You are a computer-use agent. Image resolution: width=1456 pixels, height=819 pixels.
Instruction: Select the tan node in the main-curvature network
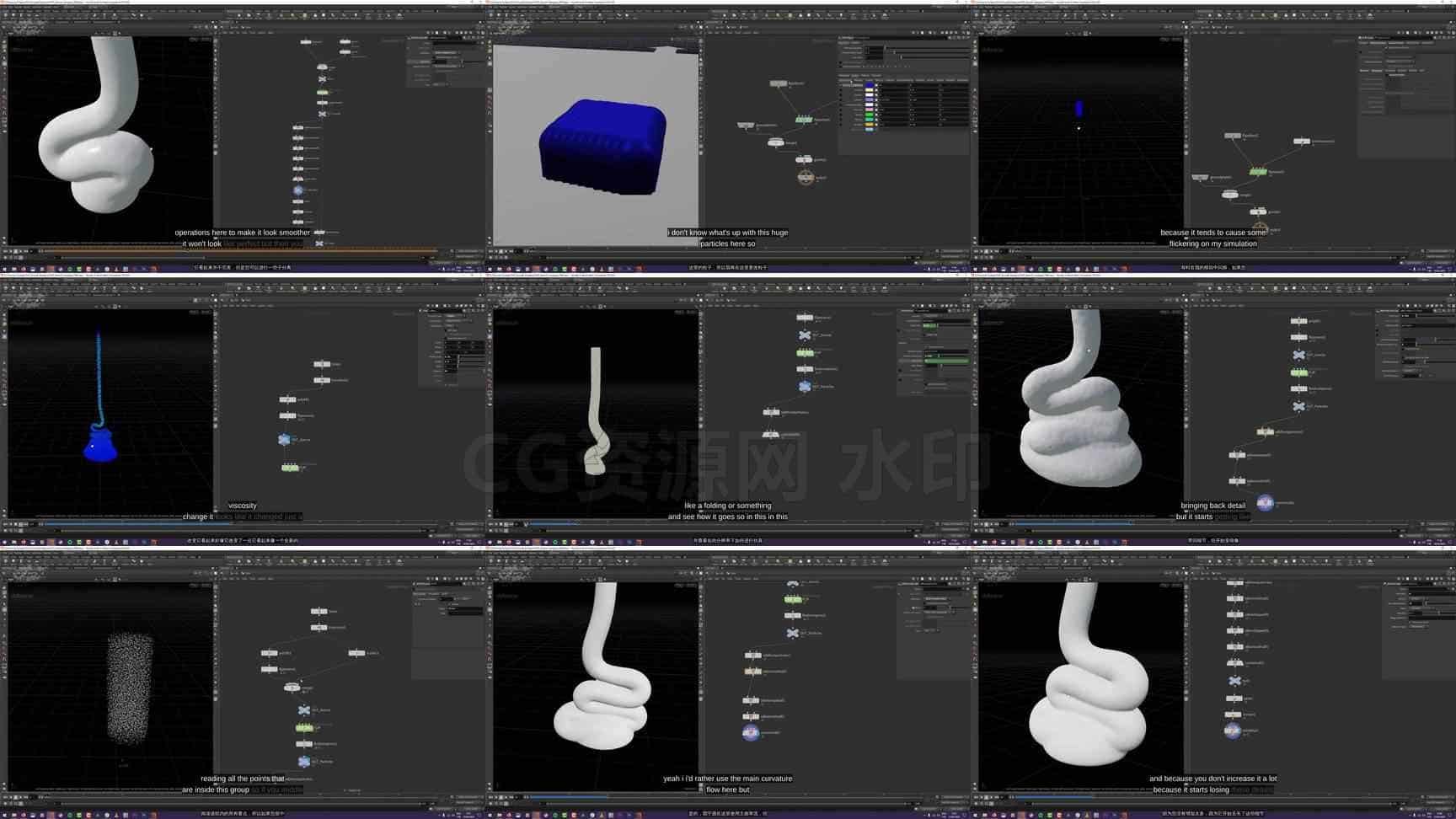point(752,672)
